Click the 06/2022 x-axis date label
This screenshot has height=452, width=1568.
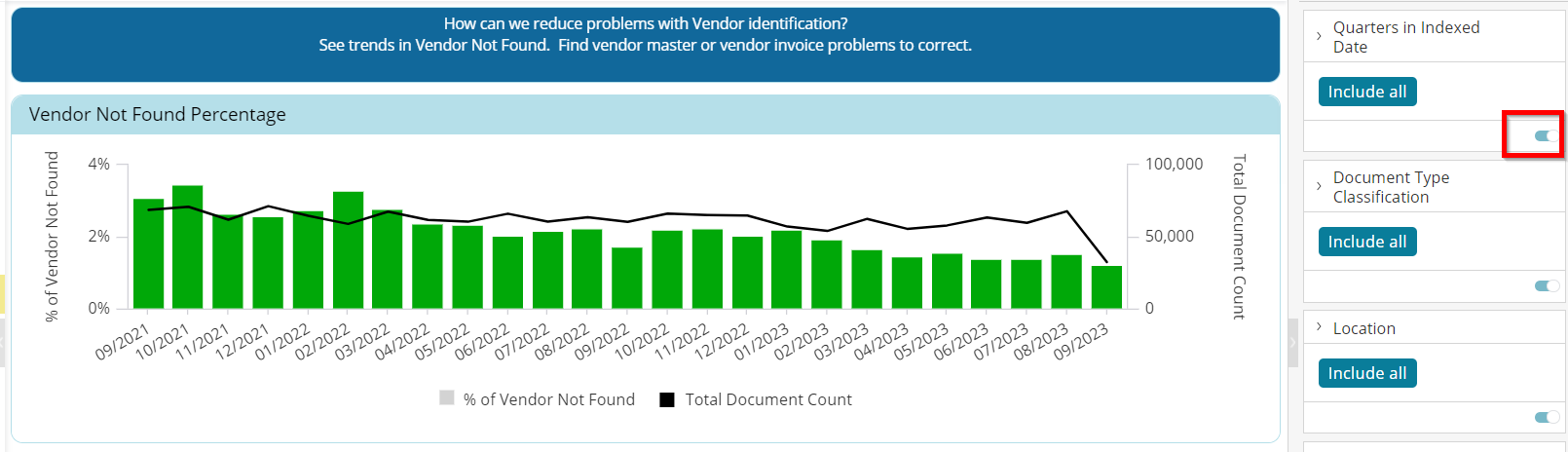(482, 343)
